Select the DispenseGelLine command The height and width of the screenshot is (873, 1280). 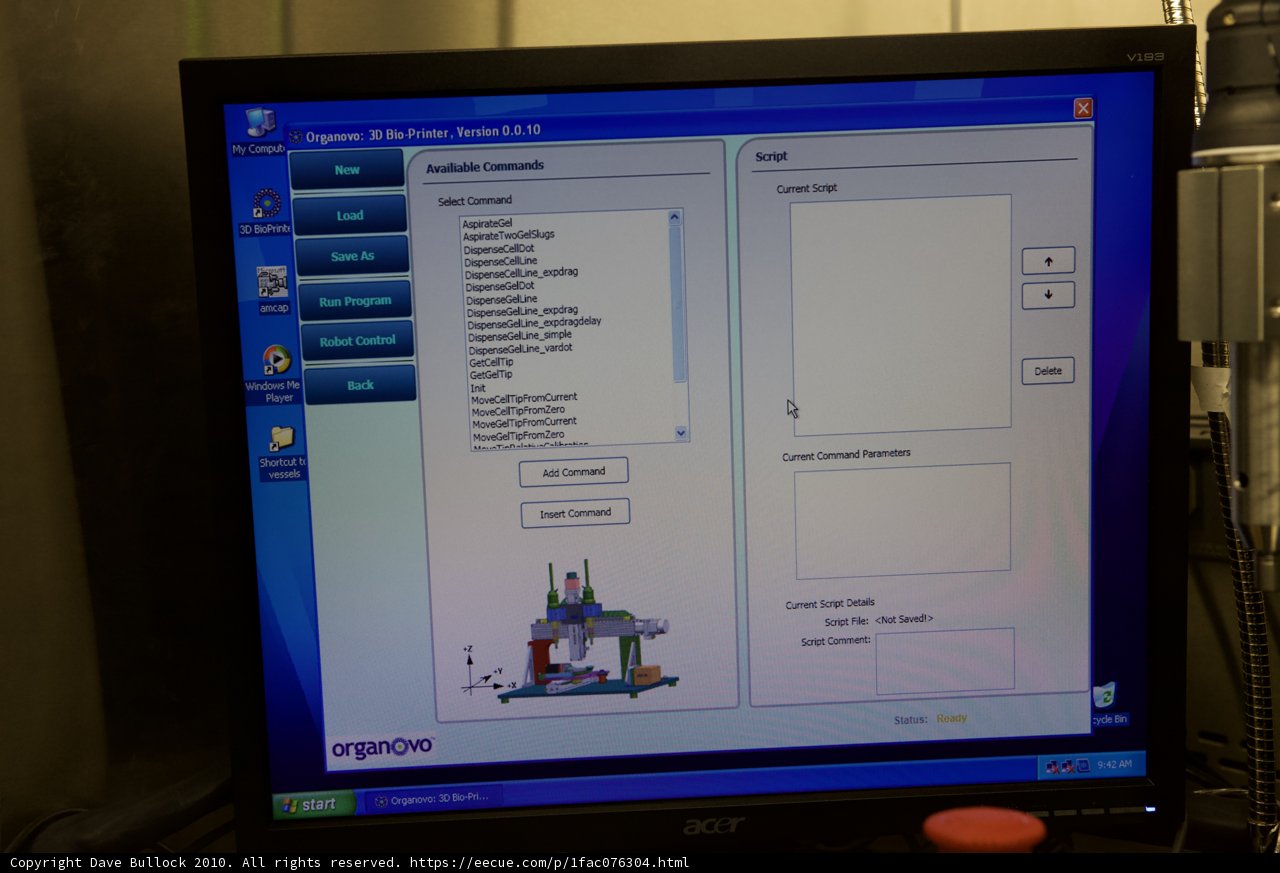tap(501, 299)
